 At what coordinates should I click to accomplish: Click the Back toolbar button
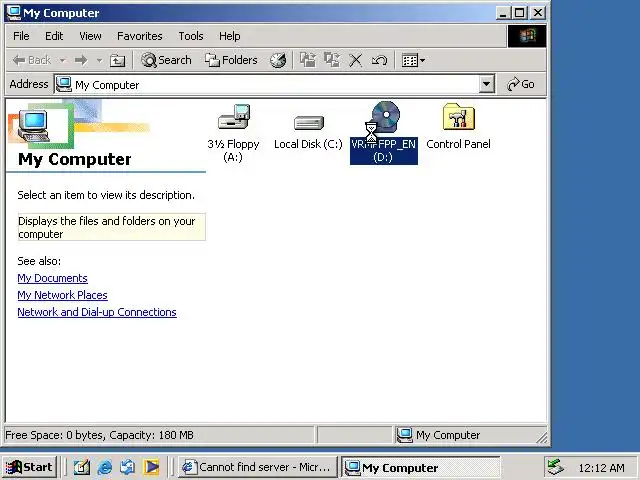(32, 60)
